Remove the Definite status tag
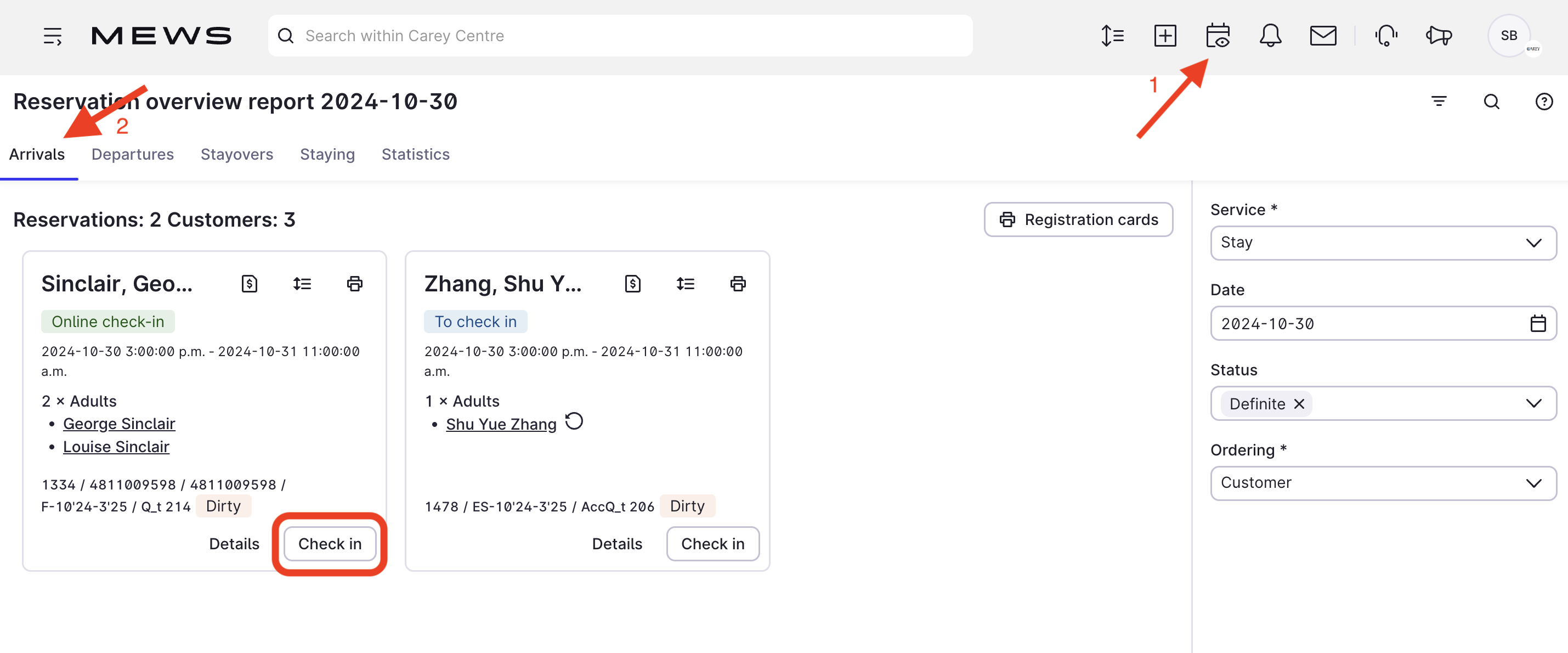 pyautogui.click(x=1299, y=404)
